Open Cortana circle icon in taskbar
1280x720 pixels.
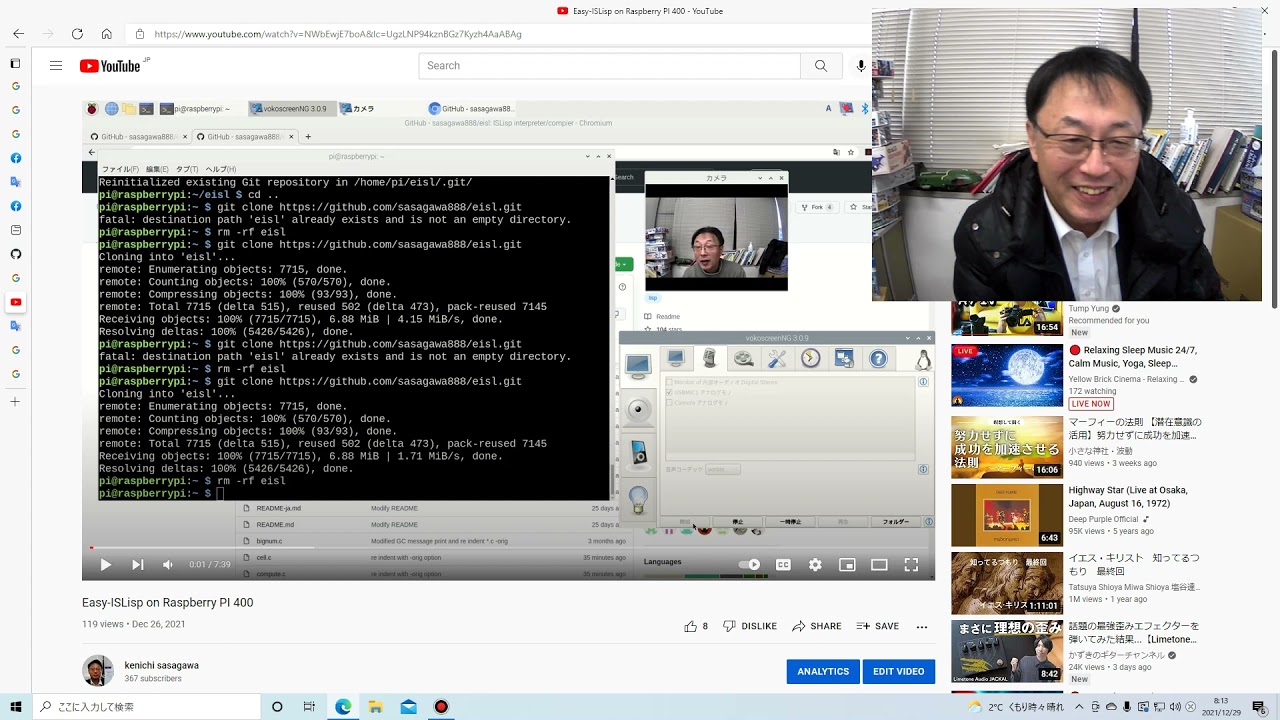(277, 707)
